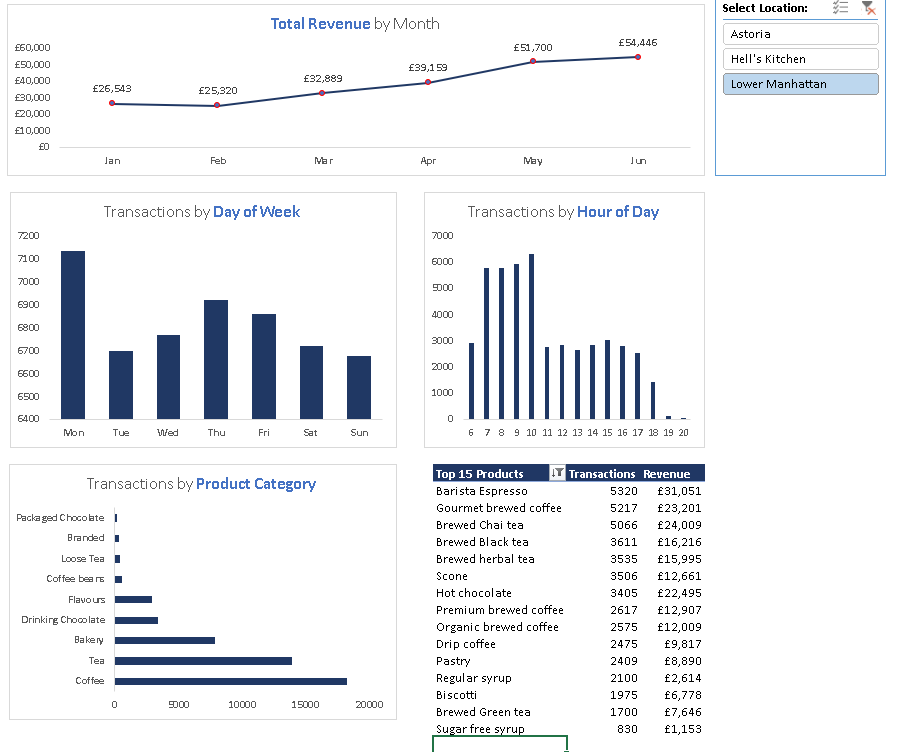
Task: Click the Tea bar in Product Category chart
Action: [203, 661]
